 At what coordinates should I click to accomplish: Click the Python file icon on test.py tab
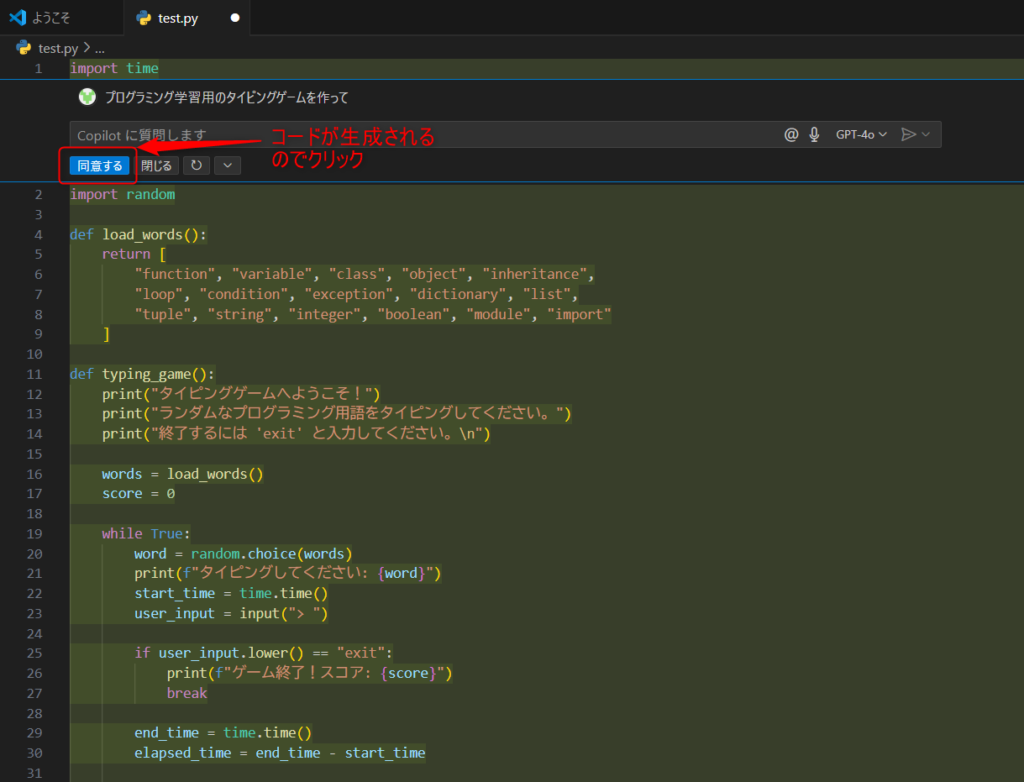tap(144, 18)
